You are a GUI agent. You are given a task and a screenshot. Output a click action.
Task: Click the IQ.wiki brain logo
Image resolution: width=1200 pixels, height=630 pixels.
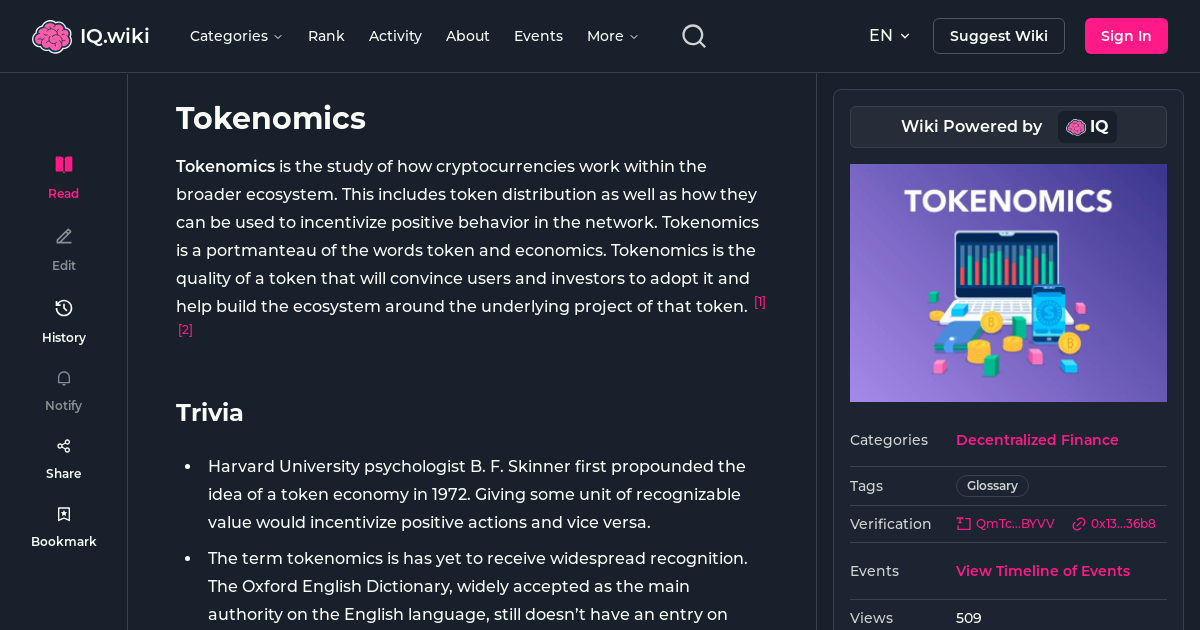pos(52,35)
